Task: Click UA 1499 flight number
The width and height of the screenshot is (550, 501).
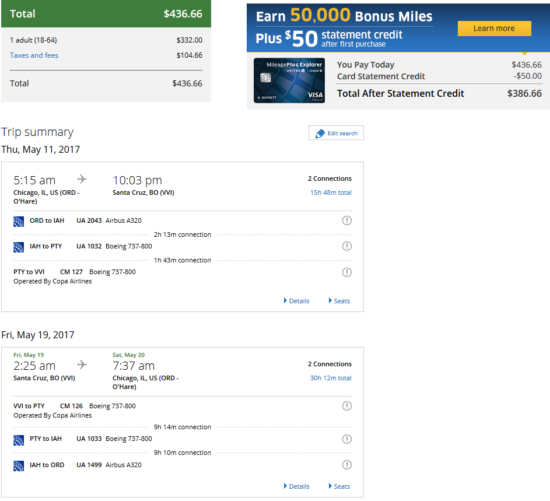Action: click(x=89, y=465)
